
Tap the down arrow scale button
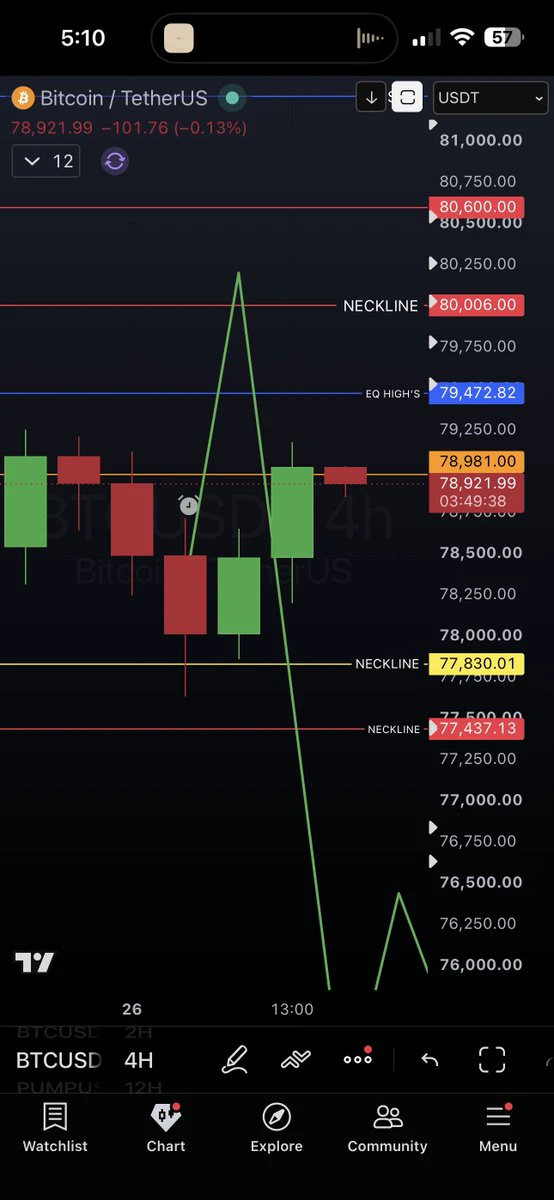[x=371, y=97]
